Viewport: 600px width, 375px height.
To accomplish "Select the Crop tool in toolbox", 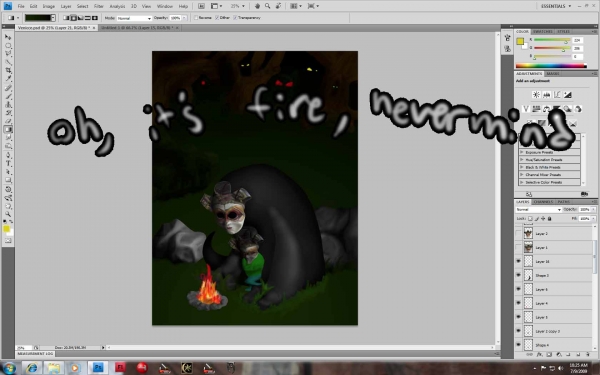I will pyautogui.click(x=8, y=70).
